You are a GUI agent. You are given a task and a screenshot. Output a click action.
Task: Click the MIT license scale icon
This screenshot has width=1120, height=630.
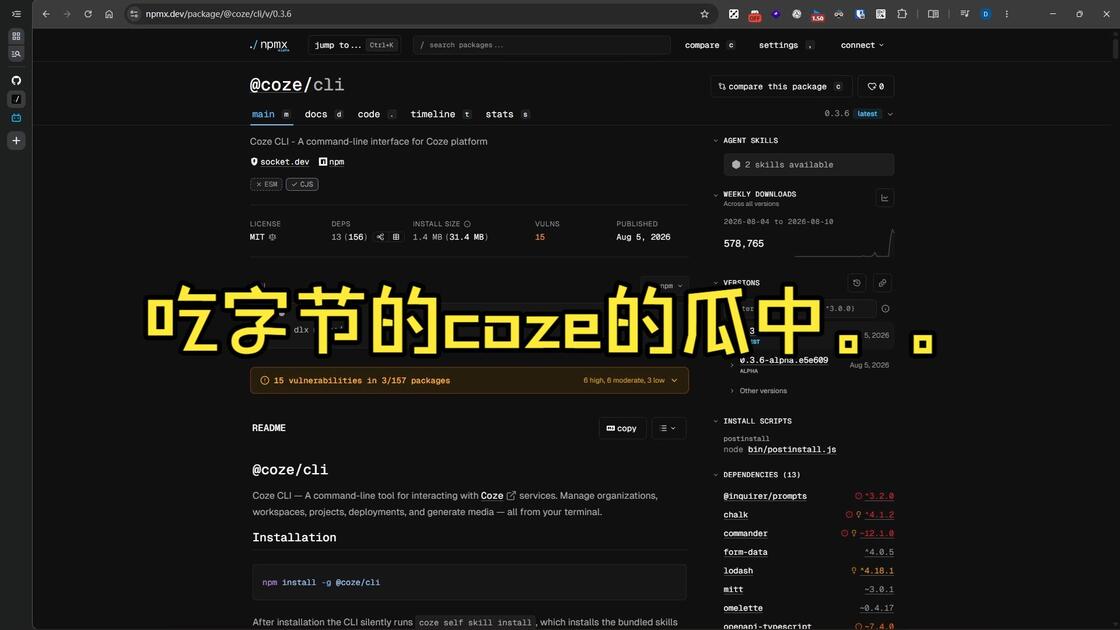[x=272, y=237]
